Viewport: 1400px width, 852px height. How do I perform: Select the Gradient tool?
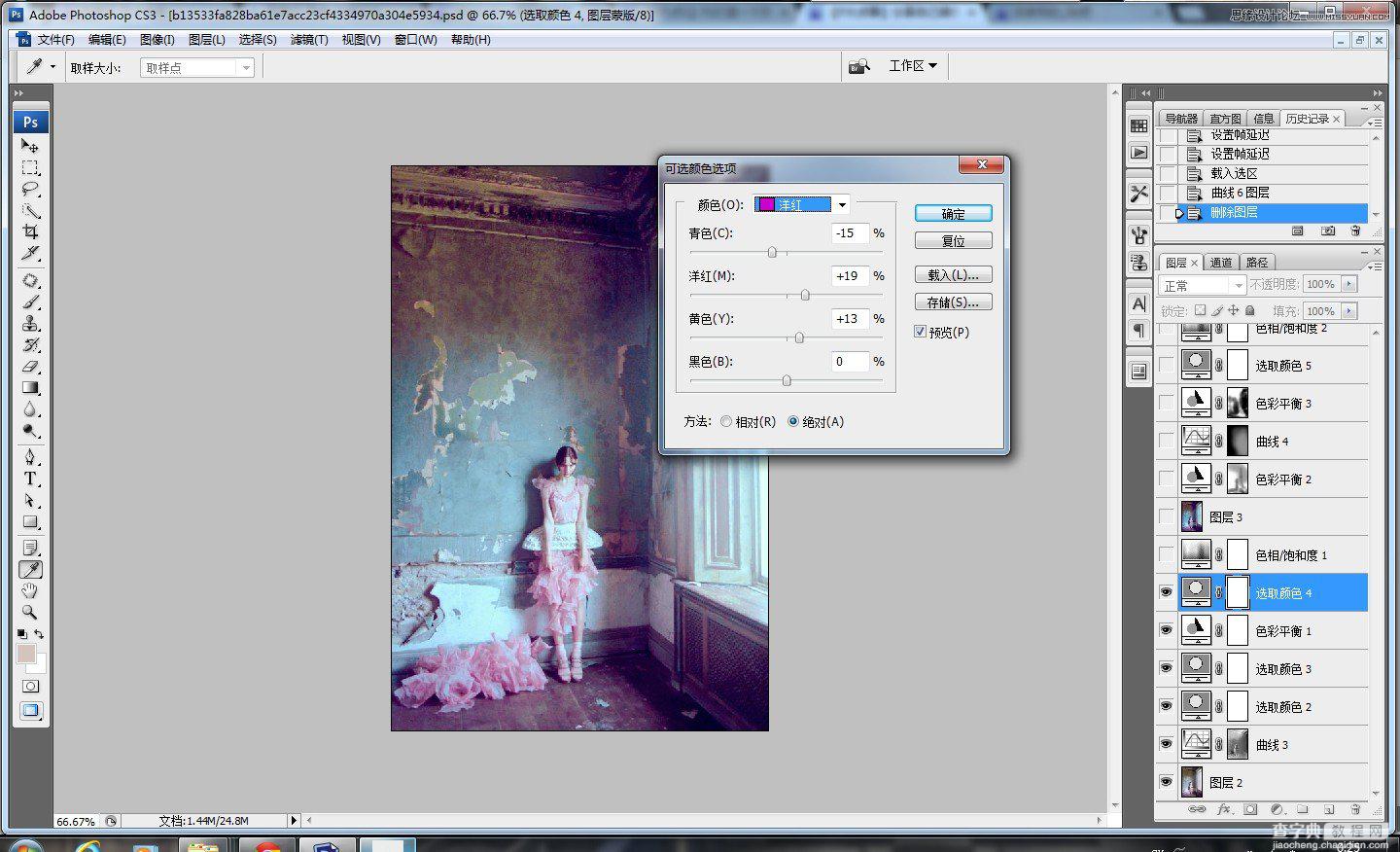tap(30, 388)
